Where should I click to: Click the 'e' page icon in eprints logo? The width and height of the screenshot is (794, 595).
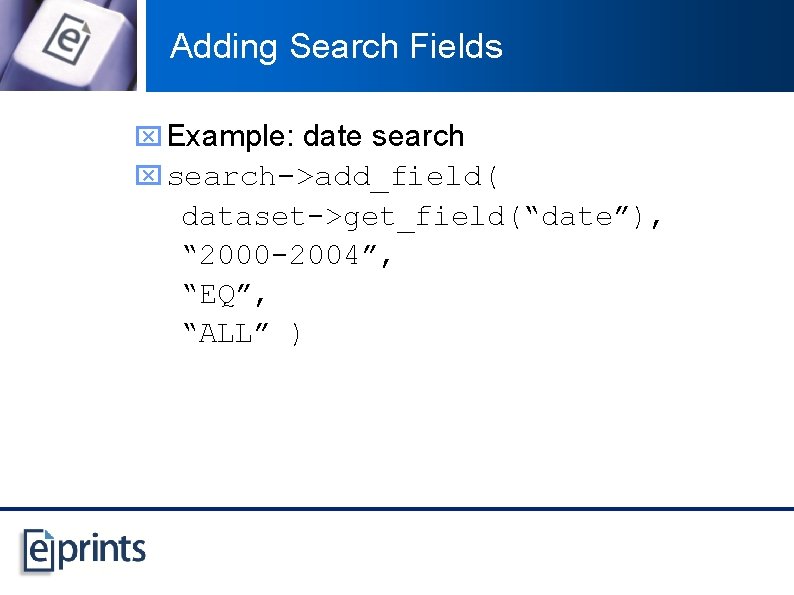coord(38,551)
